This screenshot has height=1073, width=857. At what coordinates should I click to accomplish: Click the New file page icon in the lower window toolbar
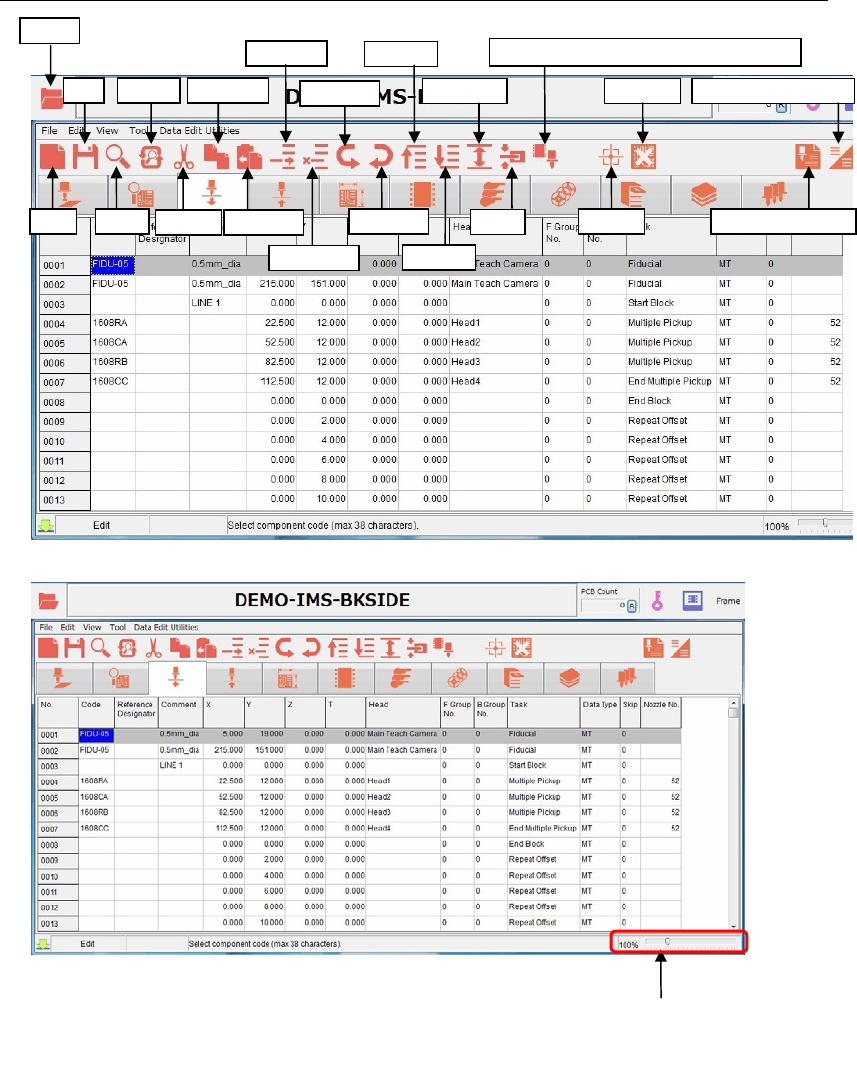click(x=48, y=647)
